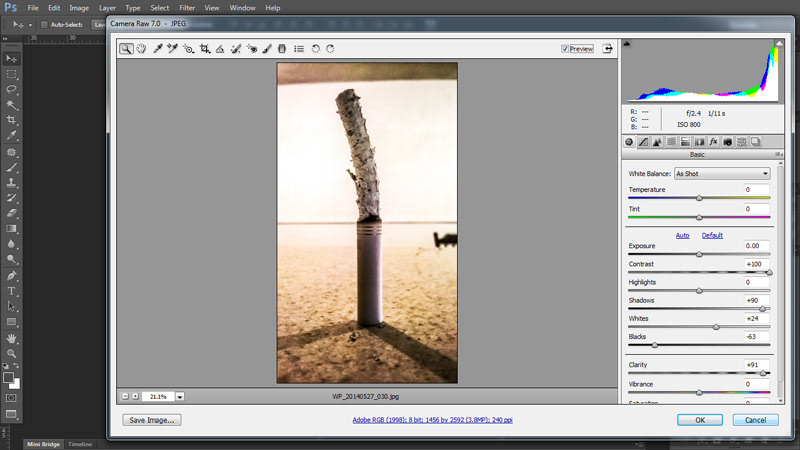Screen dimensions: 800x450
Task: Select the White Balance eyedropper tool
Action: pos(157,48)
